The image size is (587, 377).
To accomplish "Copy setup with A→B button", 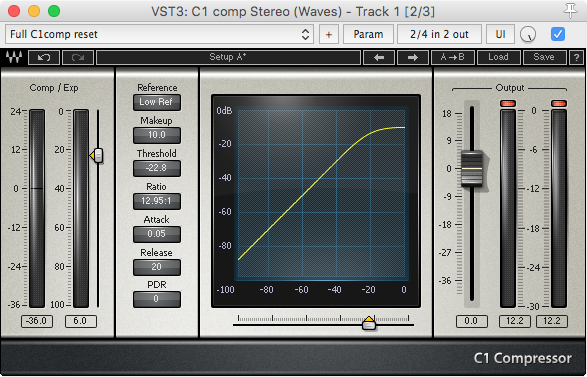I will pyautogui.click(x=453, y=57).
